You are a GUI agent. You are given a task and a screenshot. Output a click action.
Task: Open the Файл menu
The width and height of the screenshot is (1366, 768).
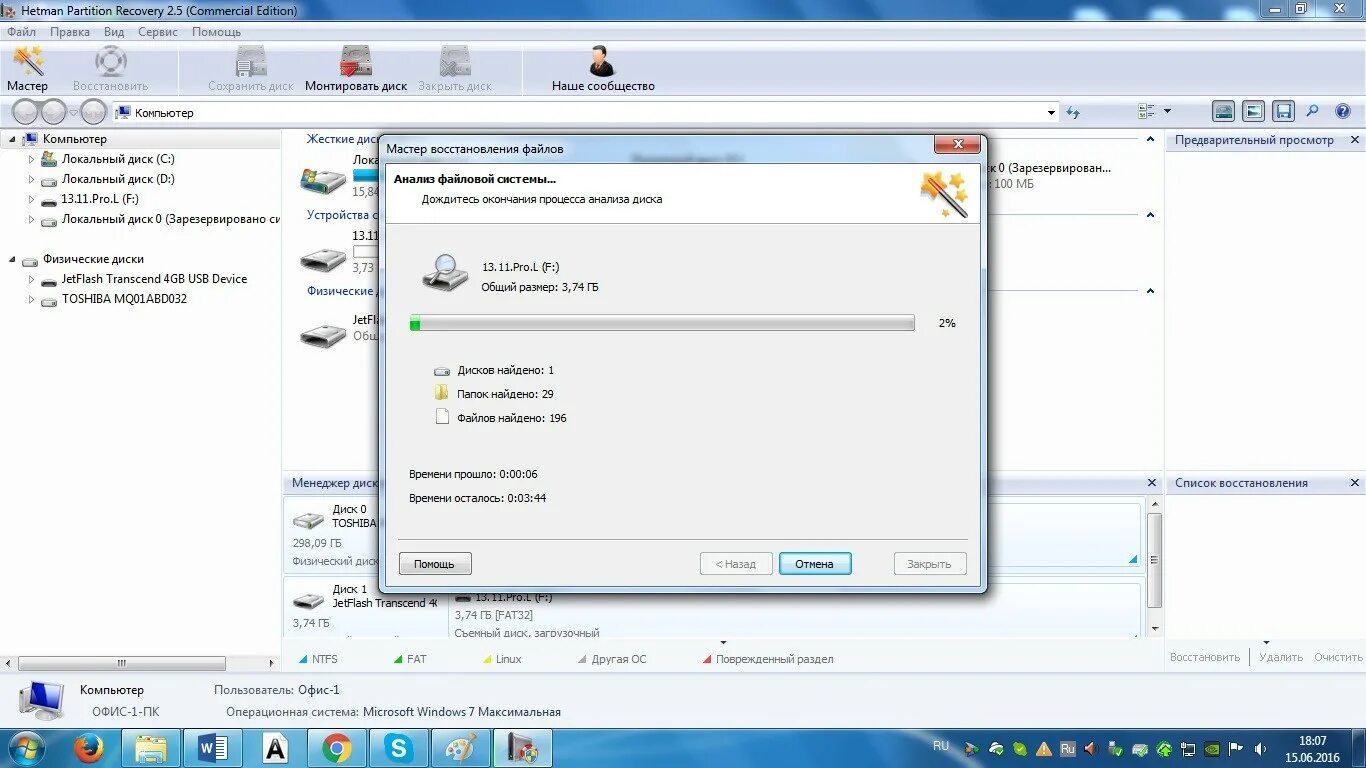click(21, 32)
